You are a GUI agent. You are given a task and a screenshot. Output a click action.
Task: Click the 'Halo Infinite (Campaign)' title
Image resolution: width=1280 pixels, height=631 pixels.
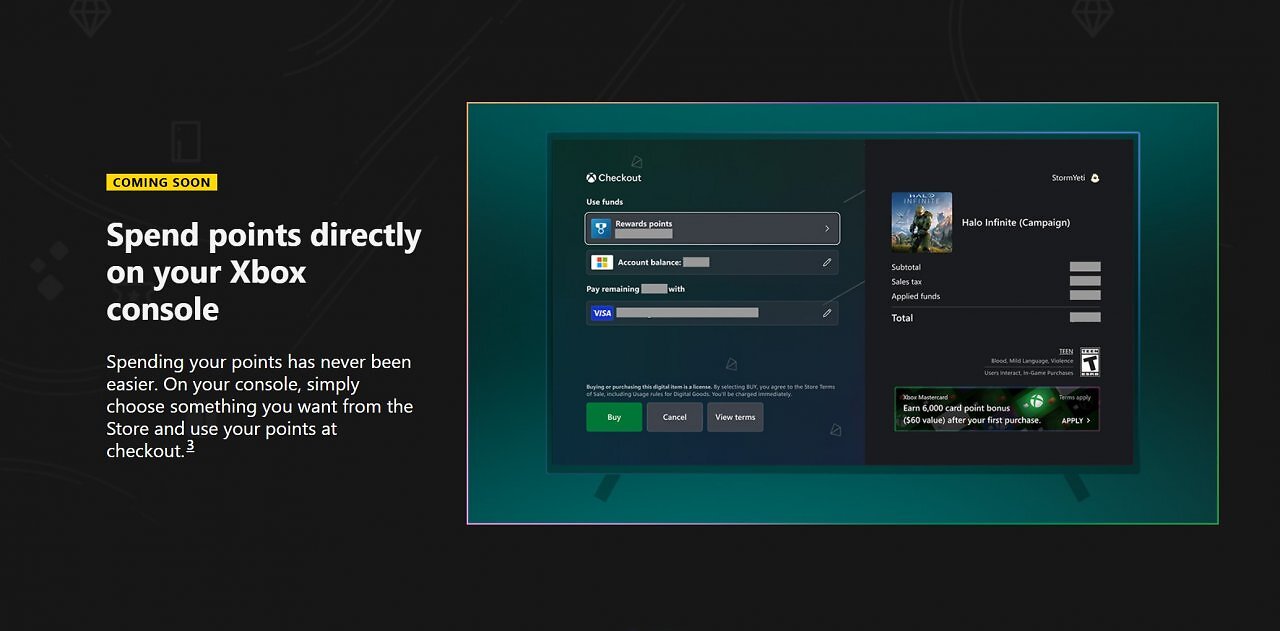(x=1016, y=222)
